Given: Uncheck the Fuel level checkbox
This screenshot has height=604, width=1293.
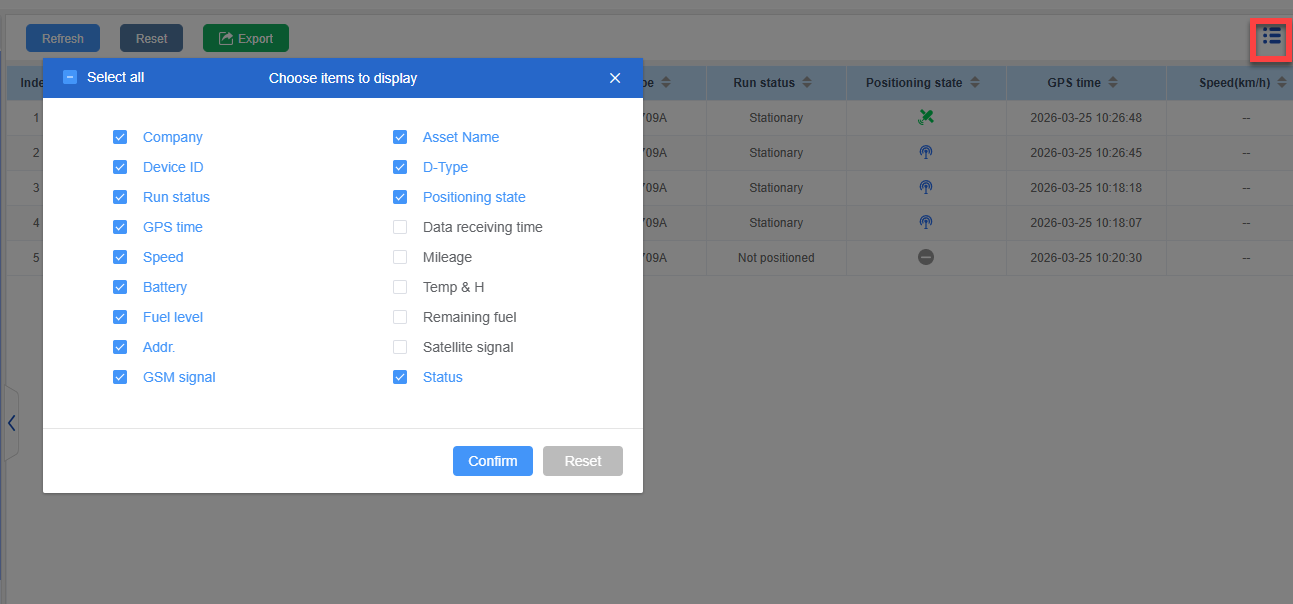Looking at the screenshot, I should [x=120, y=317].
